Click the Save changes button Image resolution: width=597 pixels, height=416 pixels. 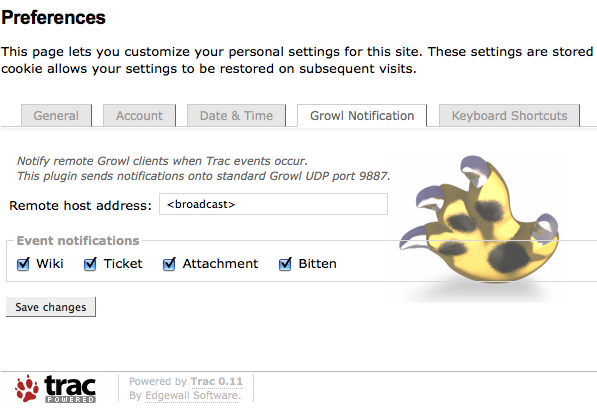point(51,307)
